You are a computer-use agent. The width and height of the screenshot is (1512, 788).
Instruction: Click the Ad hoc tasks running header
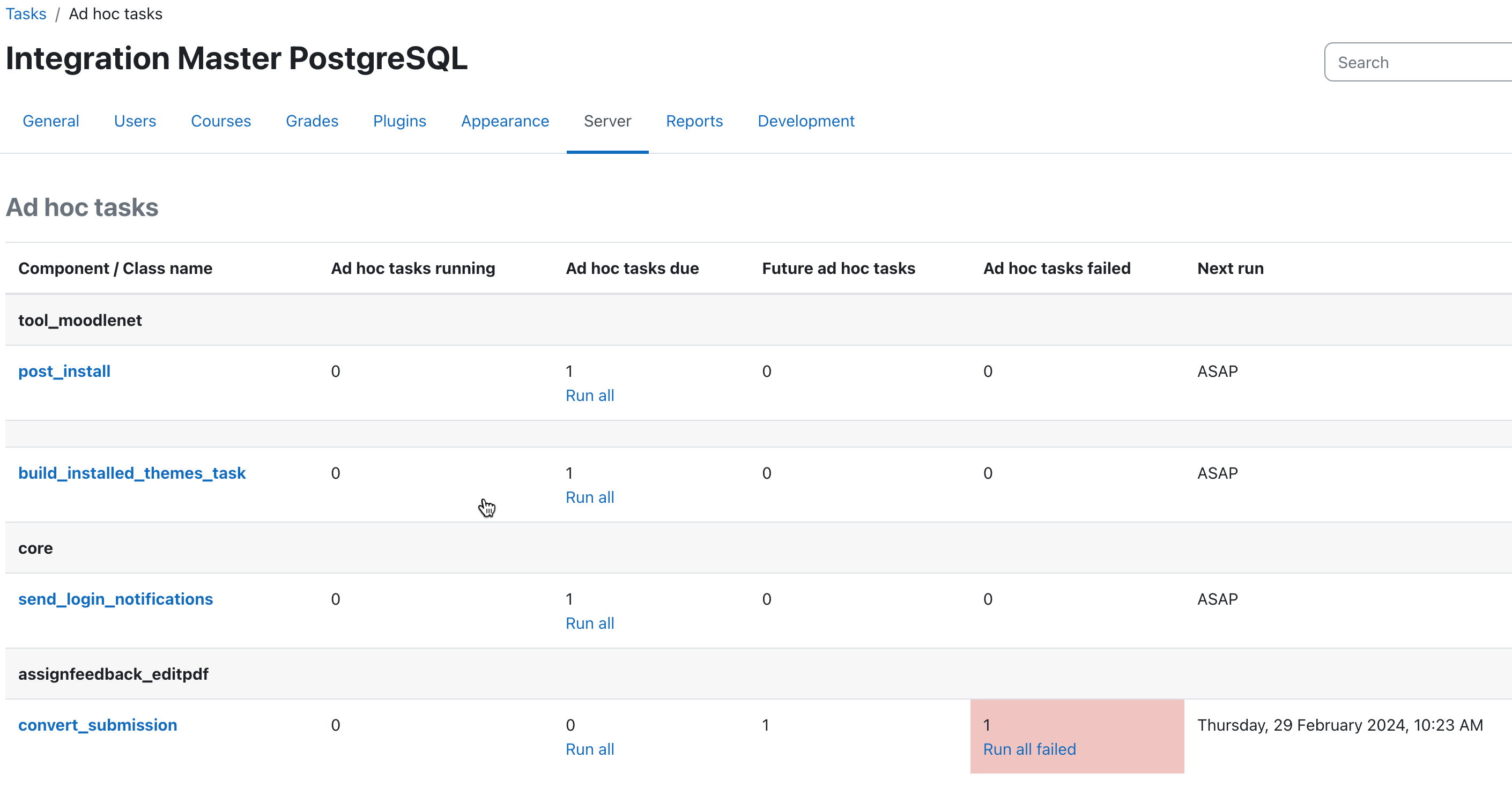(413, 268)
